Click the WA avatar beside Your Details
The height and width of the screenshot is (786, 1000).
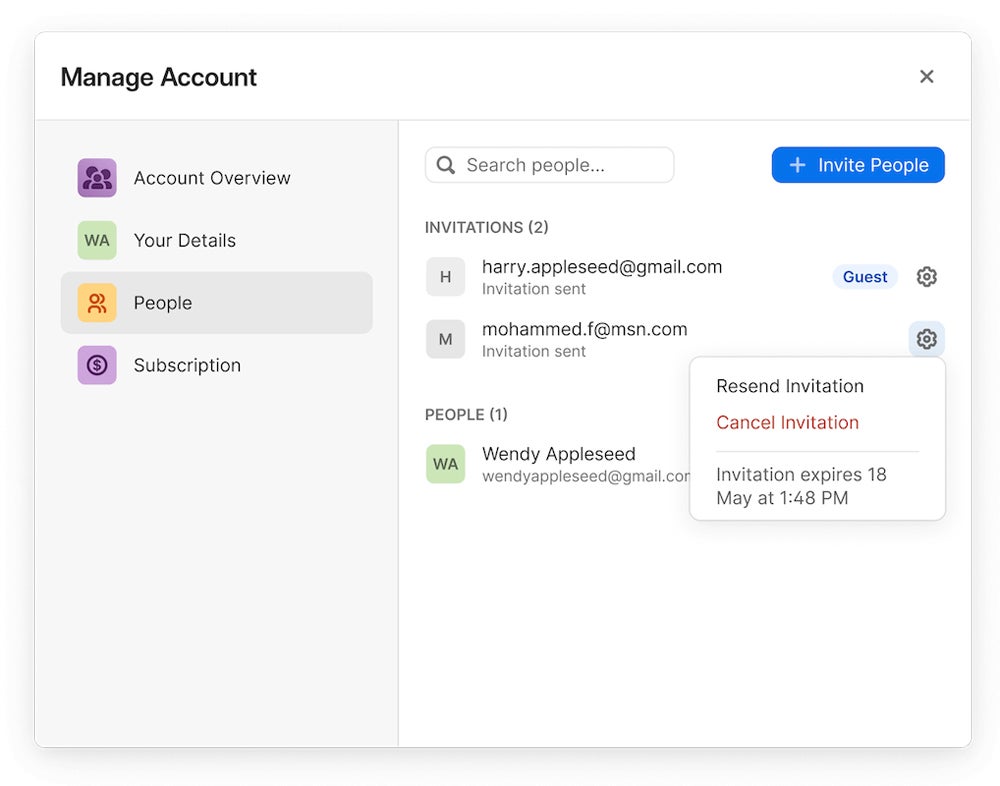97,240
